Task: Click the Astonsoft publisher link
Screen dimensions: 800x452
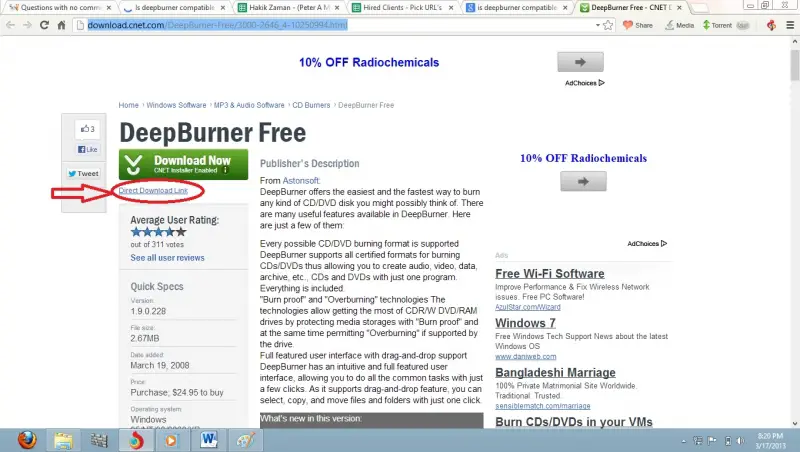Action: click(301, 181)
